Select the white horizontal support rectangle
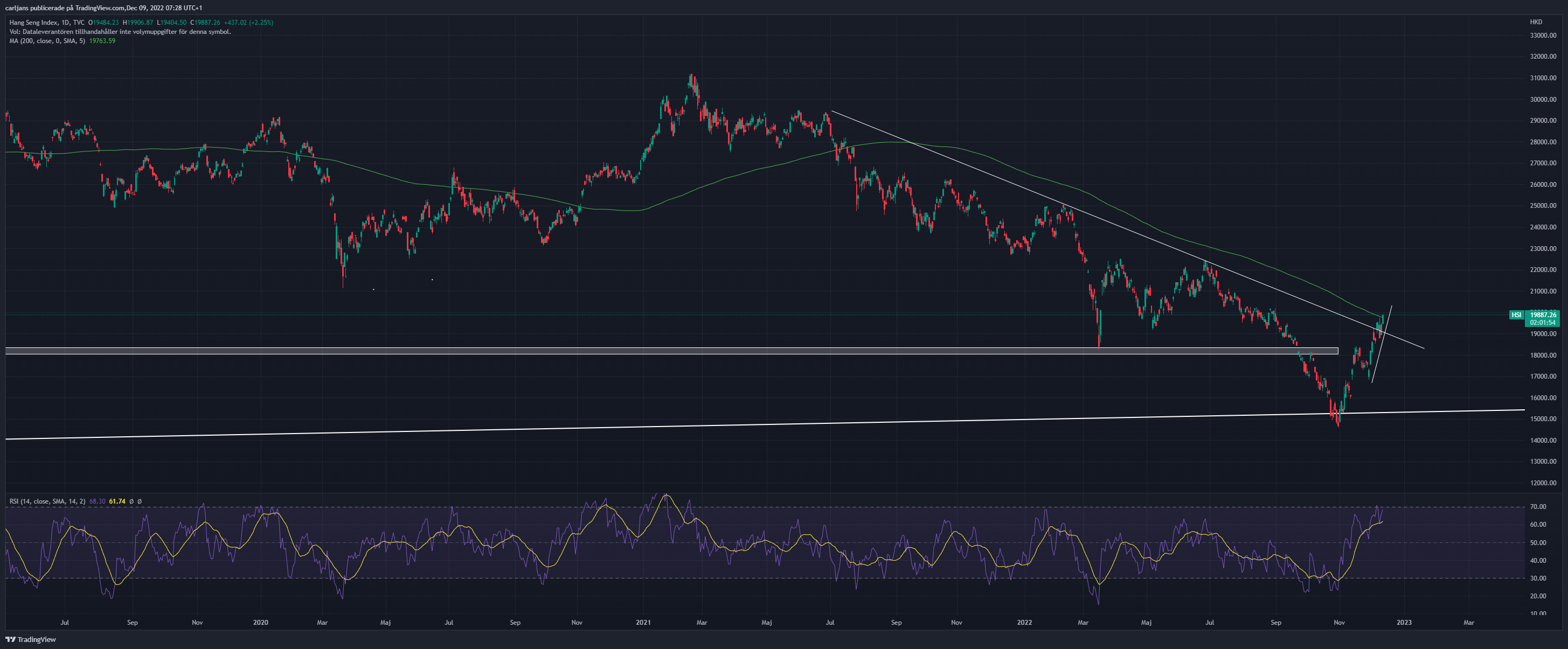The image size is (1568, 649). (x=671, y=350)
